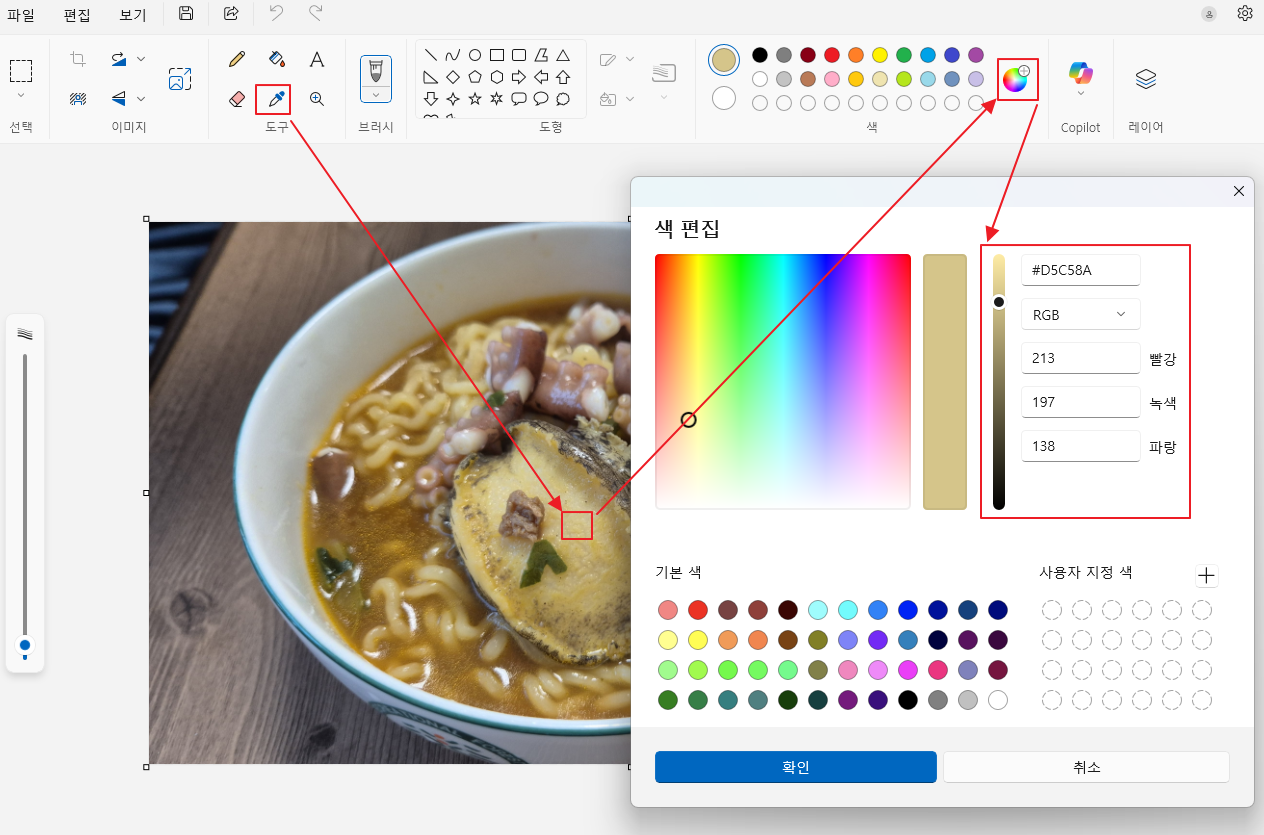This screenshot has width=1264, height=835.
Task: Expand the Shape fill dropdown
Action: pyautogui.click(x=630, y=98)
